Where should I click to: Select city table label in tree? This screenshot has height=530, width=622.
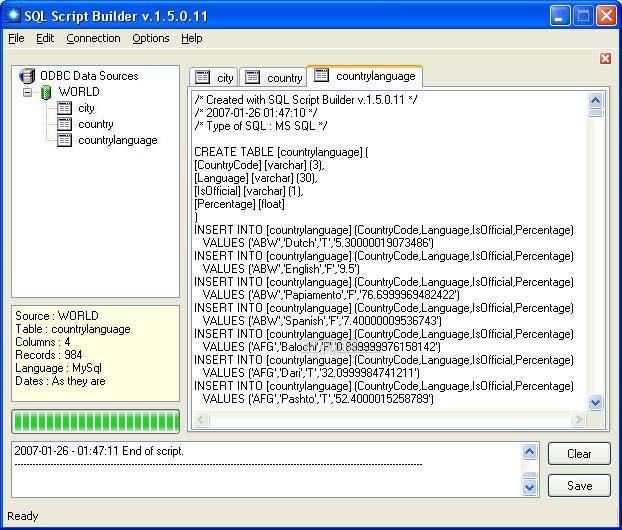86,108
